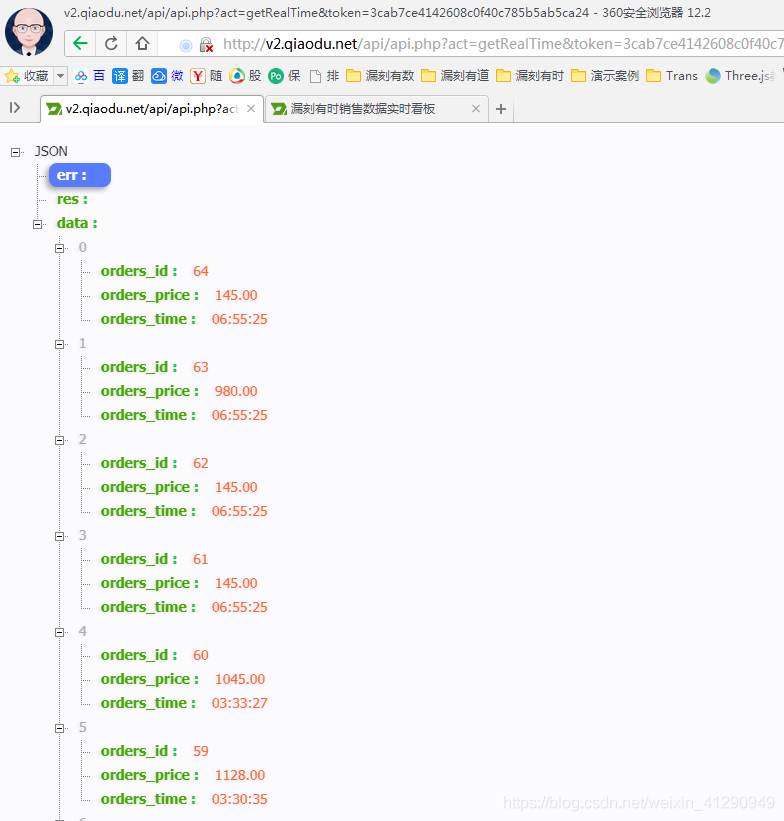
Task: Click orders_time value 03:33:27
Action: (239, 703)
